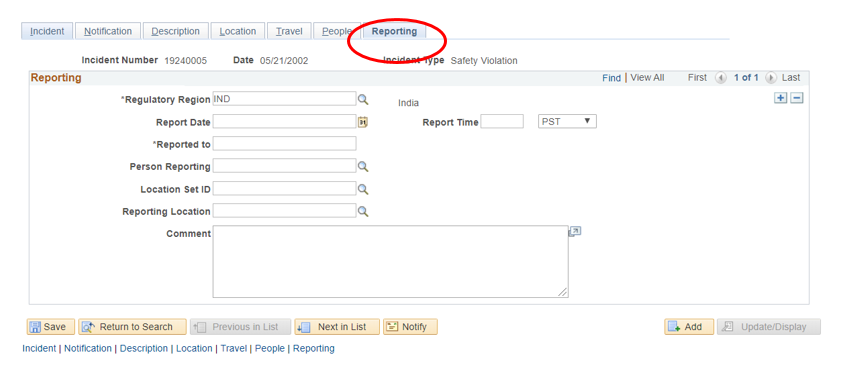
Task: Switch to the Notification tab
Action: click(108, 31)
